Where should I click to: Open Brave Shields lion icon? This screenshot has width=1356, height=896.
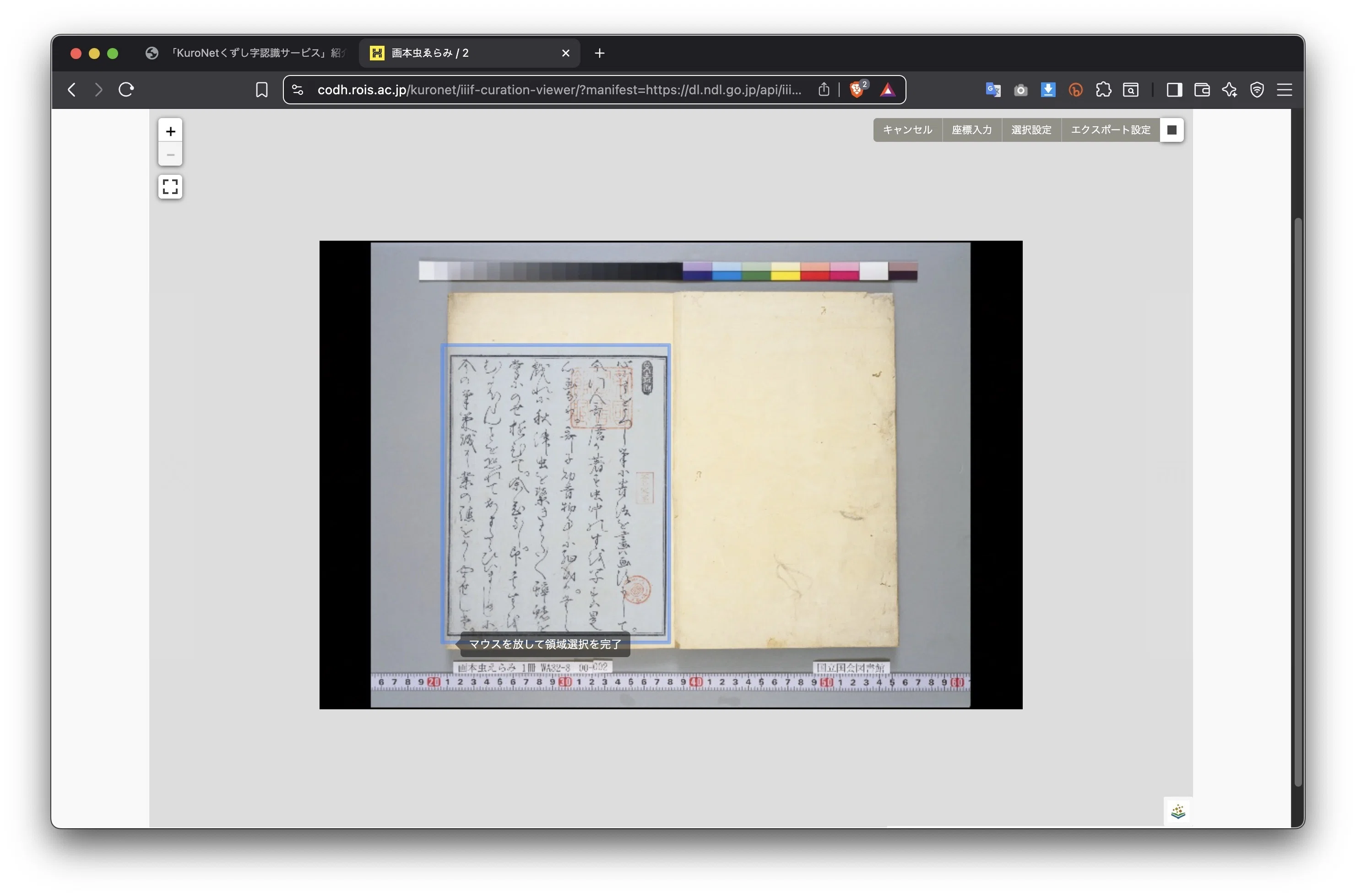(857, 90)
